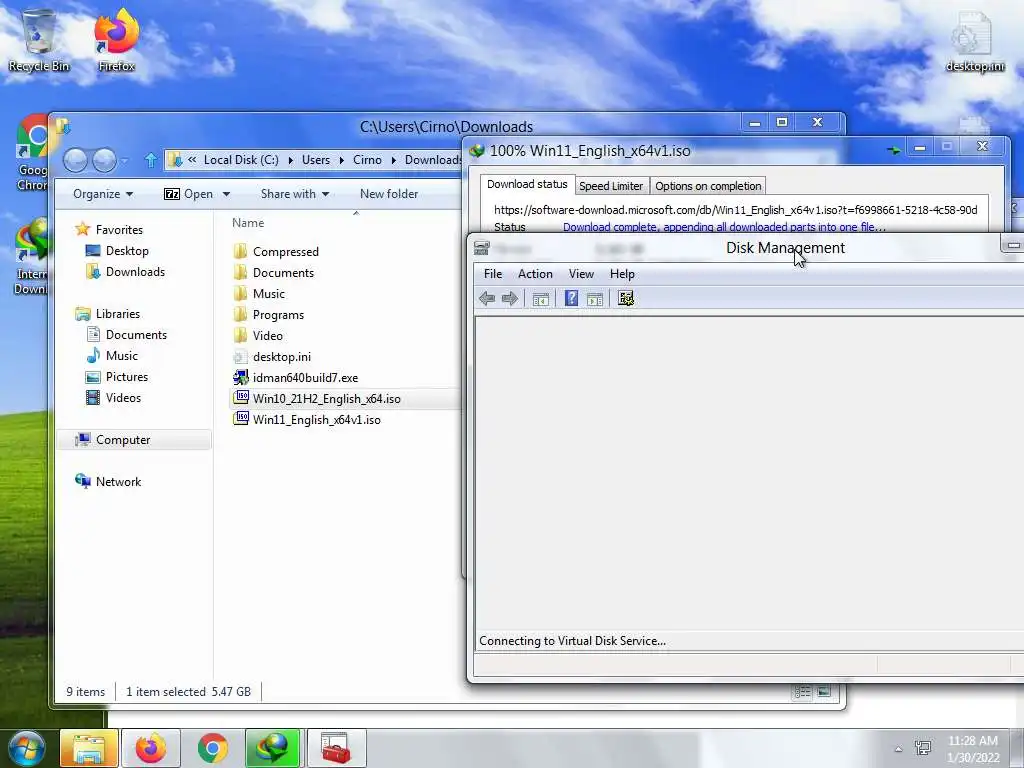1024x768 pixels.
Task: Expand the breadcrumb arrow after Local Disk (C:)
Action: point(291,160)
